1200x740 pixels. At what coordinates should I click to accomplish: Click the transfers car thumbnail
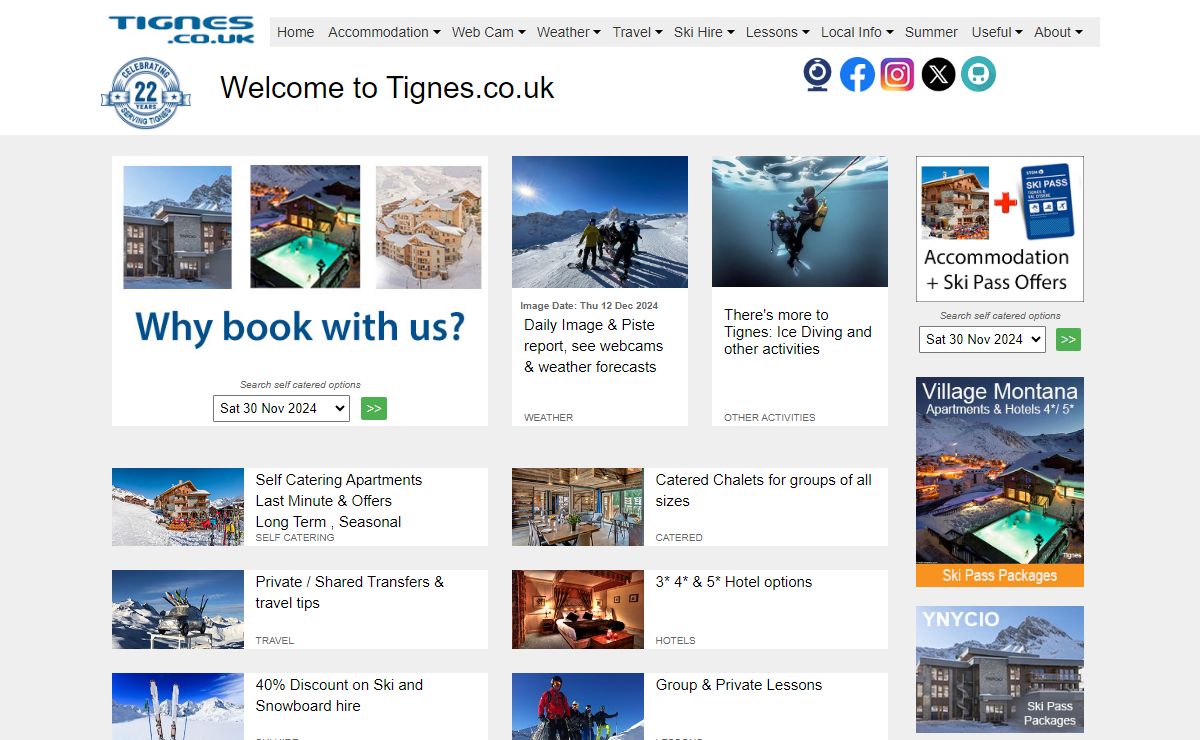pyautogui.click(x=178, y=610)
